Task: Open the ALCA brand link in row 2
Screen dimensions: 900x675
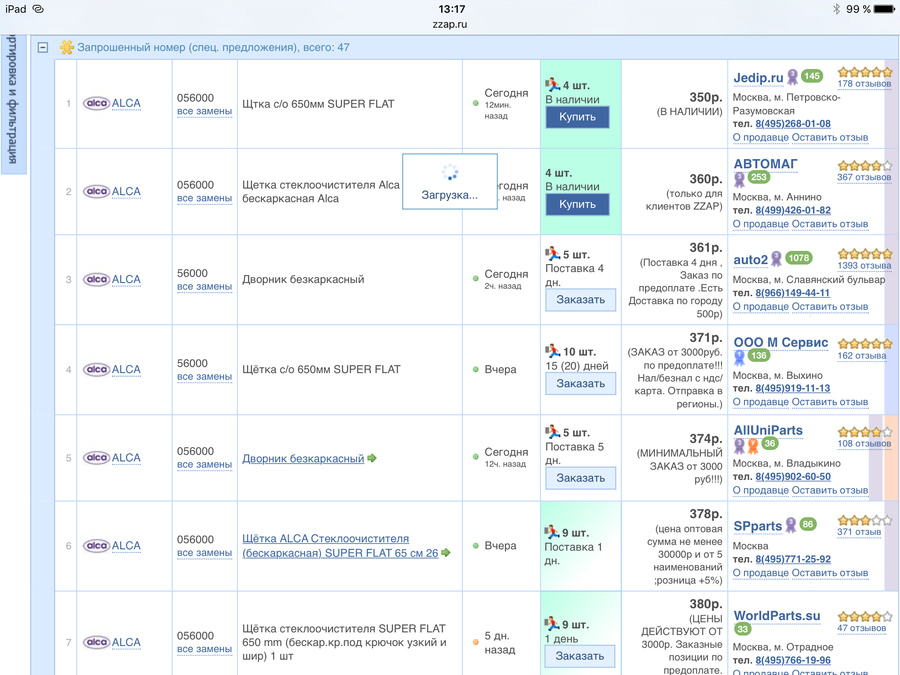Action: [x=126, y=192]
